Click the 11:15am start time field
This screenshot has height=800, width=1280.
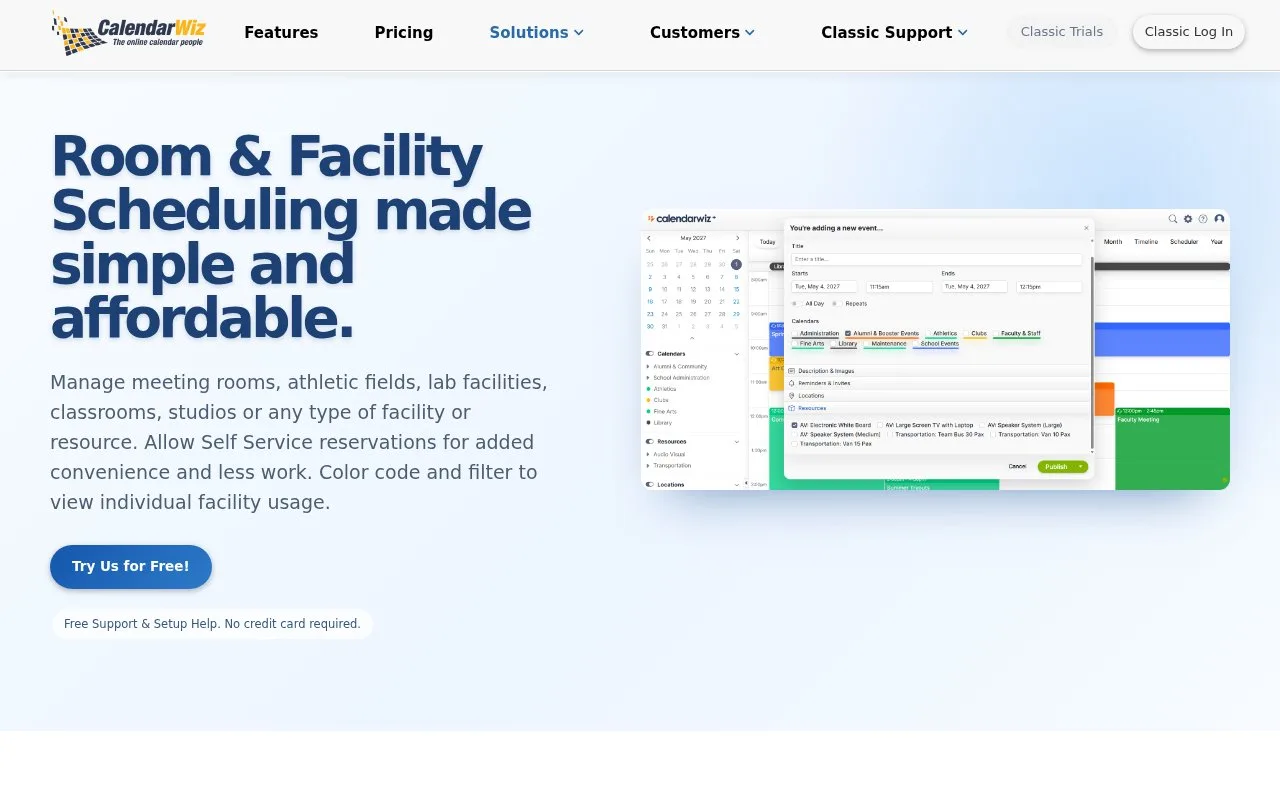pos(899,287)
